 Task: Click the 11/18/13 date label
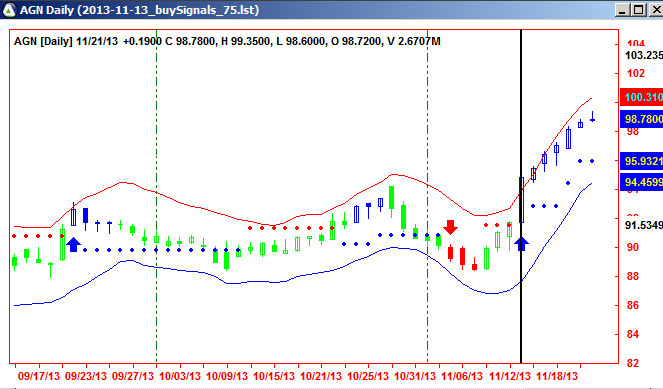click(x=557, y=376)
